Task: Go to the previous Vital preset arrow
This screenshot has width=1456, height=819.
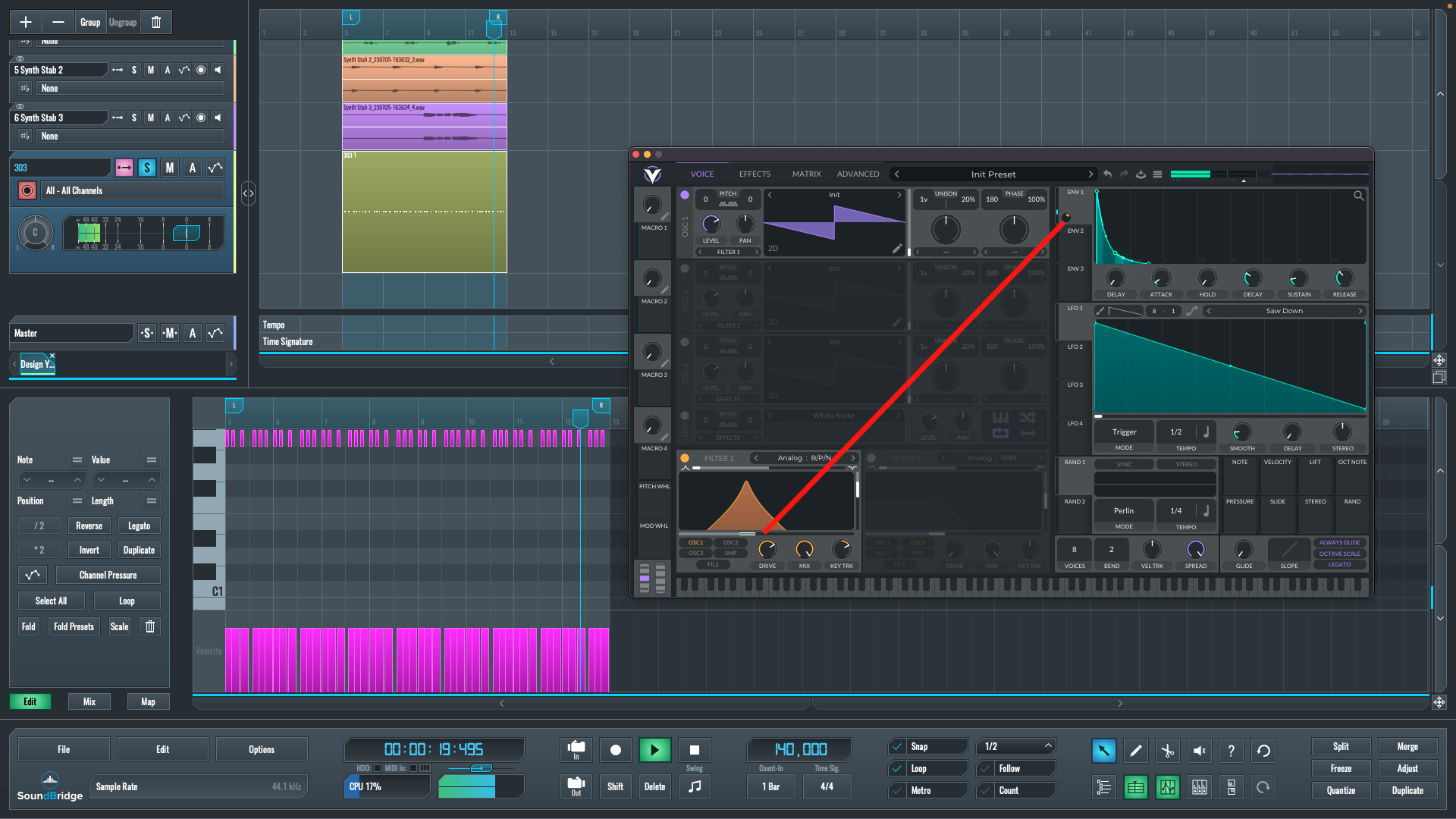Action: point(897,174)
